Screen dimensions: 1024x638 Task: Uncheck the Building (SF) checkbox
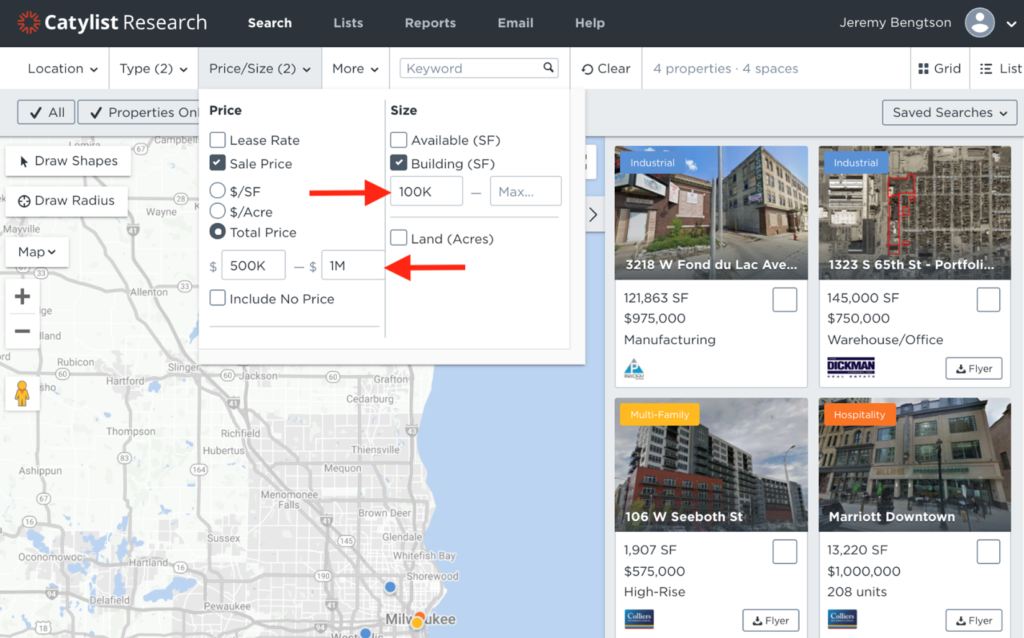398,163
